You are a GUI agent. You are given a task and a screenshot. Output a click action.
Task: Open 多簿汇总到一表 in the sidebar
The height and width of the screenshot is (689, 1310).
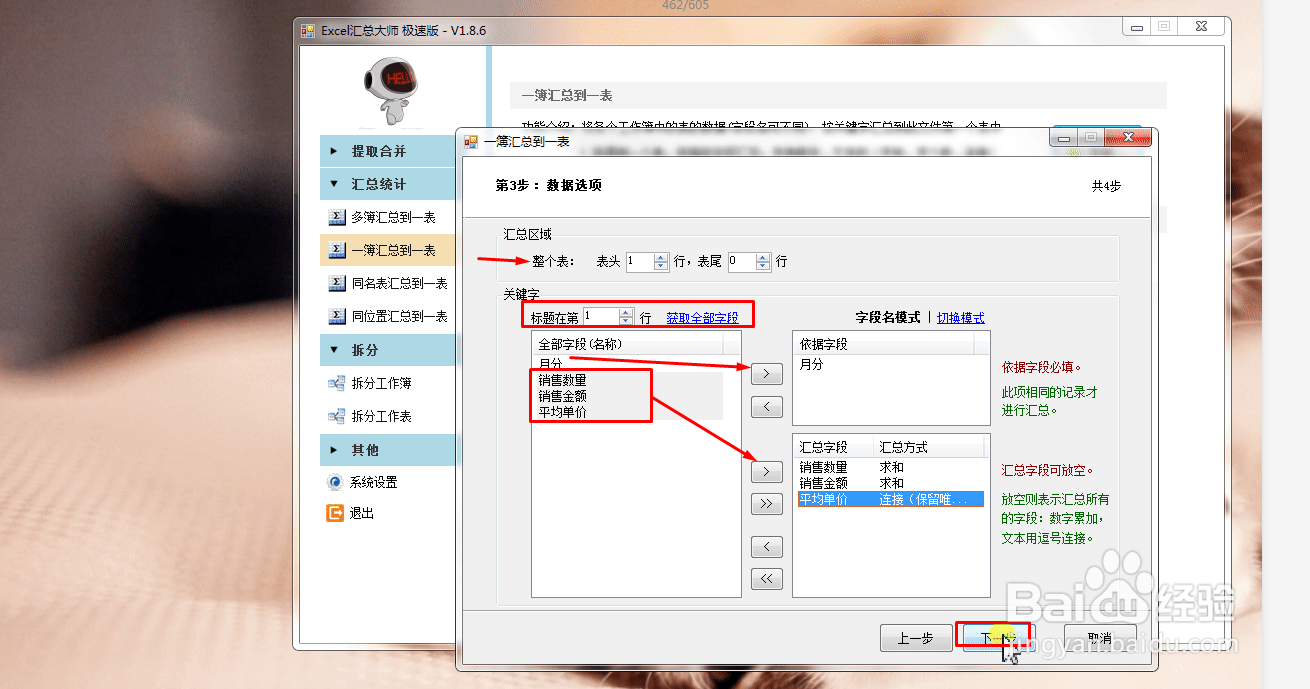[x=393, y=217]
